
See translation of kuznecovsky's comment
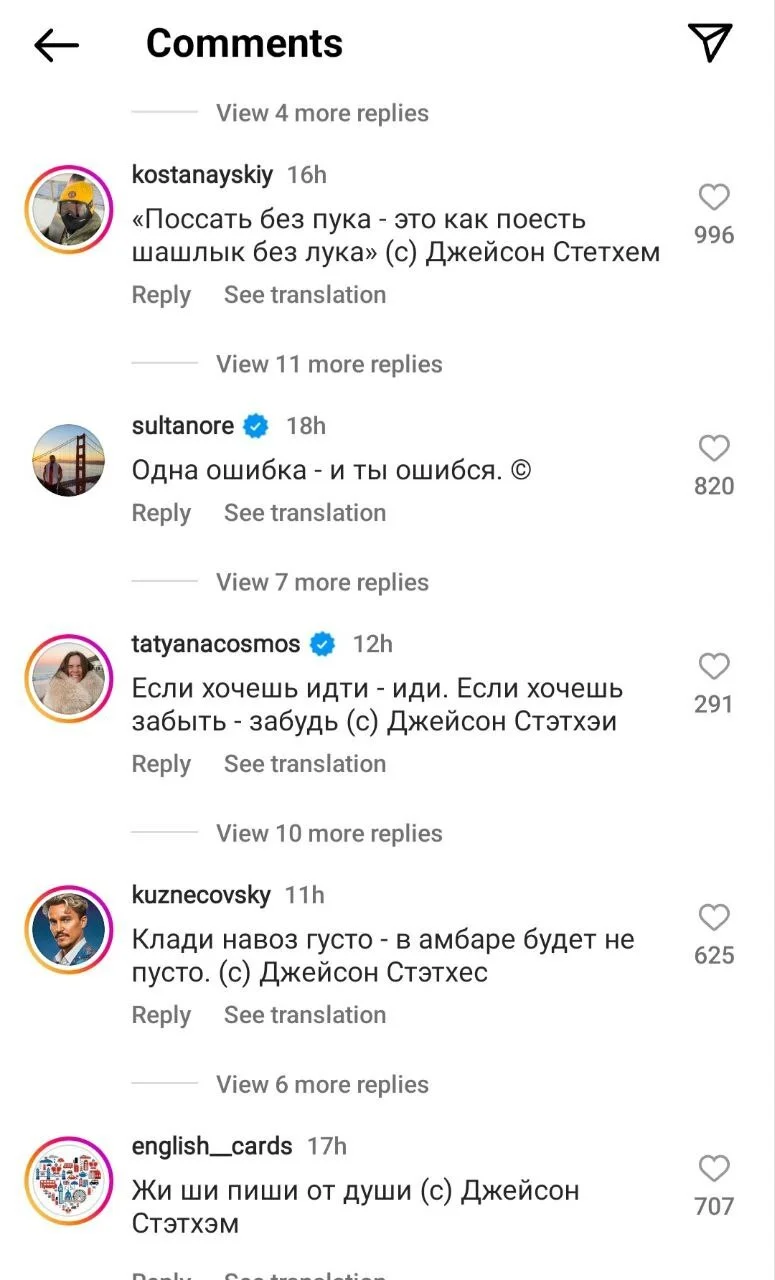pyautogui.click(x=304, y=1014)
